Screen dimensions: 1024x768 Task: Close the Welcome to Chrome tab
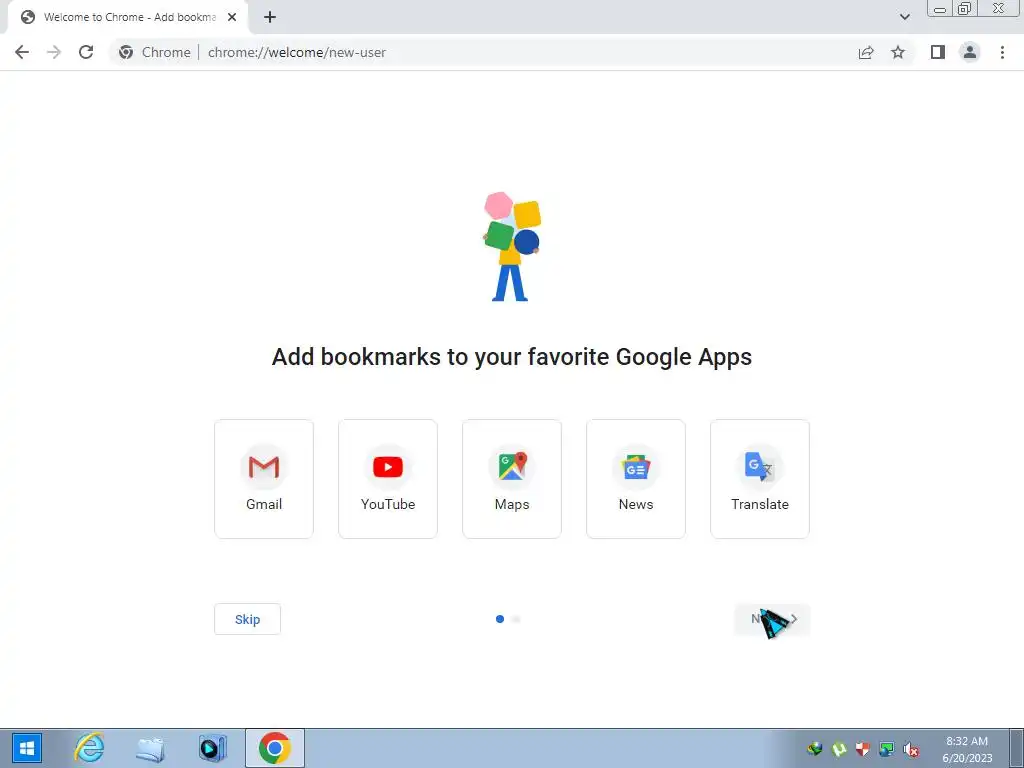(232, 18)
